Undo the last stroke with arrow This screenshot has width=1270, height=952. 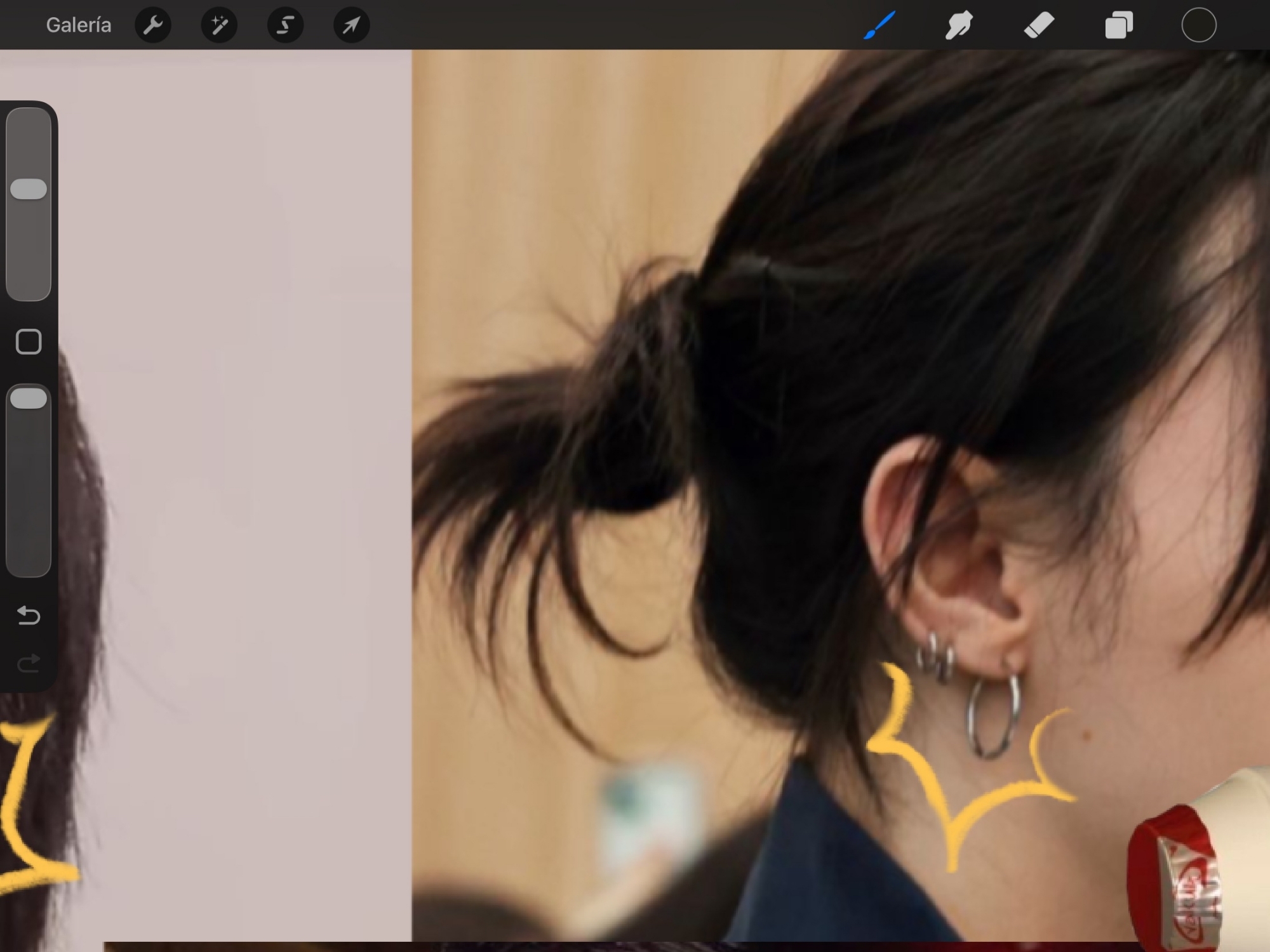click(x=29, y=615)
